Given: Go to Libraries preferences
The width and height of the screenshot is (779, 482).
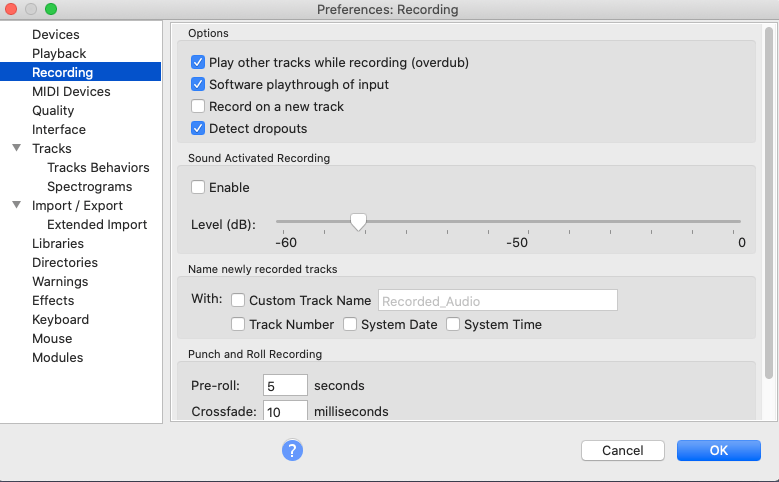Looking at the screenshot, I should point(58,243).
